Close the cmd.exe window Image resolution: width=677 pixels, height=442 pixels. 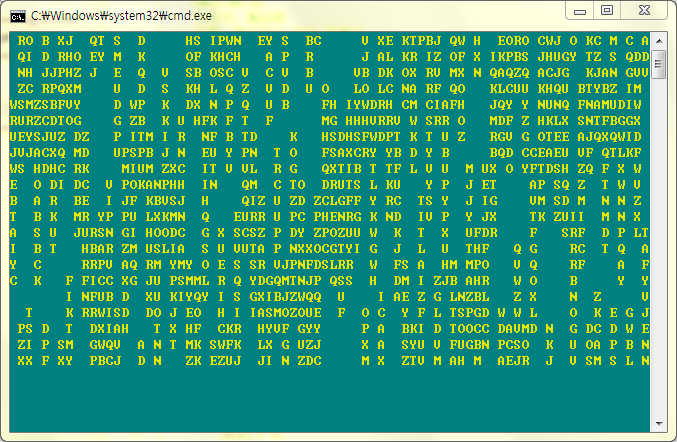tap(644, 10)
